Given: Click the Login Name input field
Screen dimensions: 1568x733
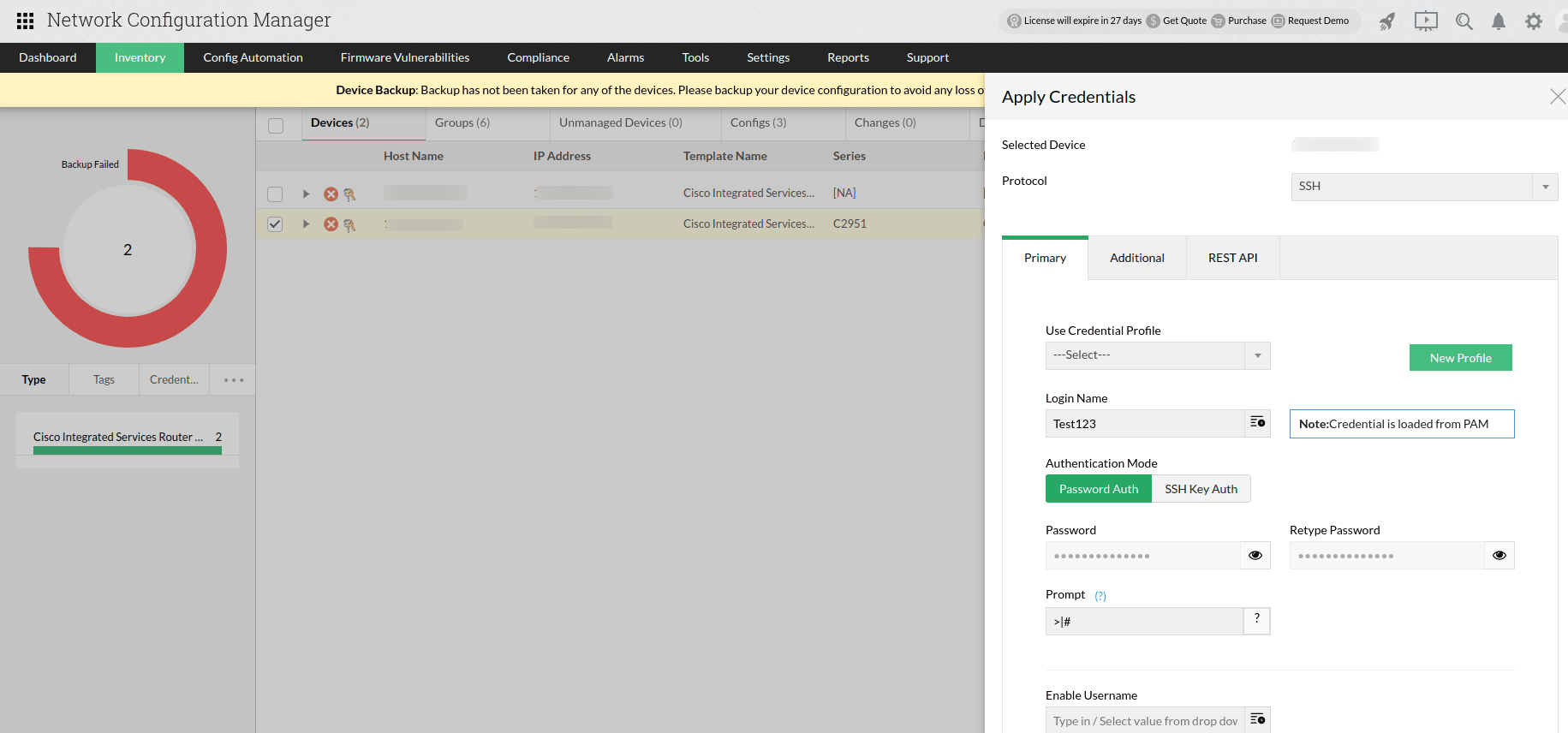Looking at the screenshot, I should tap(1145, 424).
